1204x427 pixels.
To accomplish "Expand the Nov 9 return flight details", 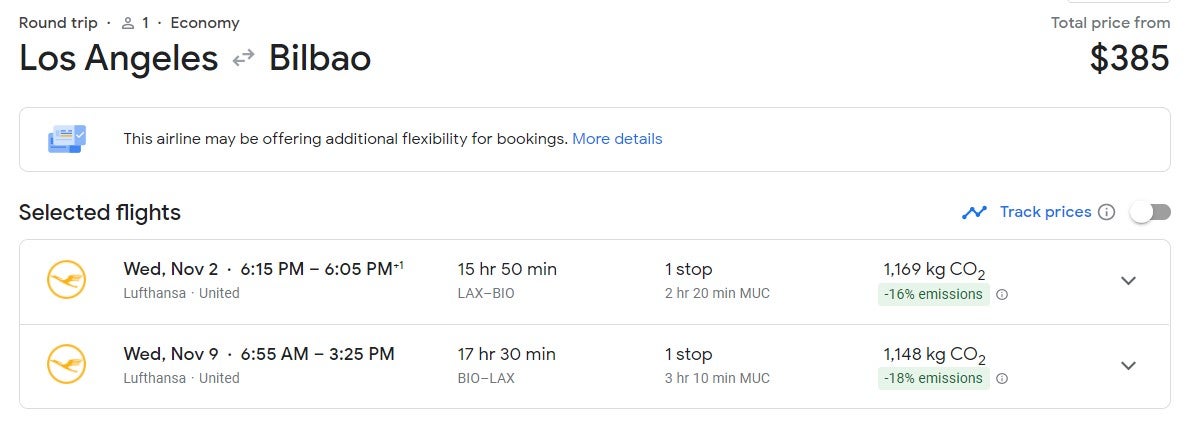I will 1128,366.
